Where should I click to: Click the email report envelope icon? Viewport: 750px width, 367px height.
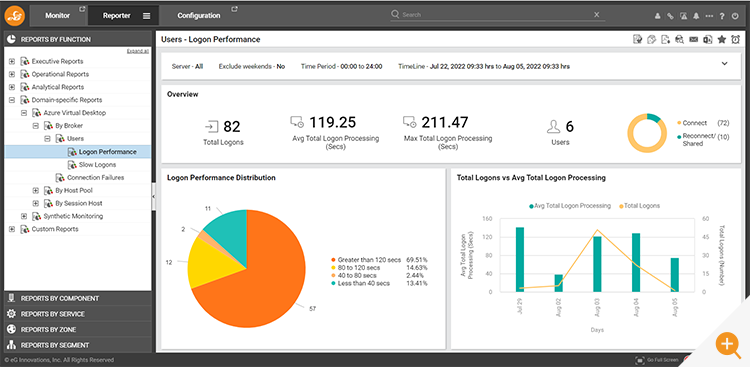pyautogui.click(x=694, y=40)
